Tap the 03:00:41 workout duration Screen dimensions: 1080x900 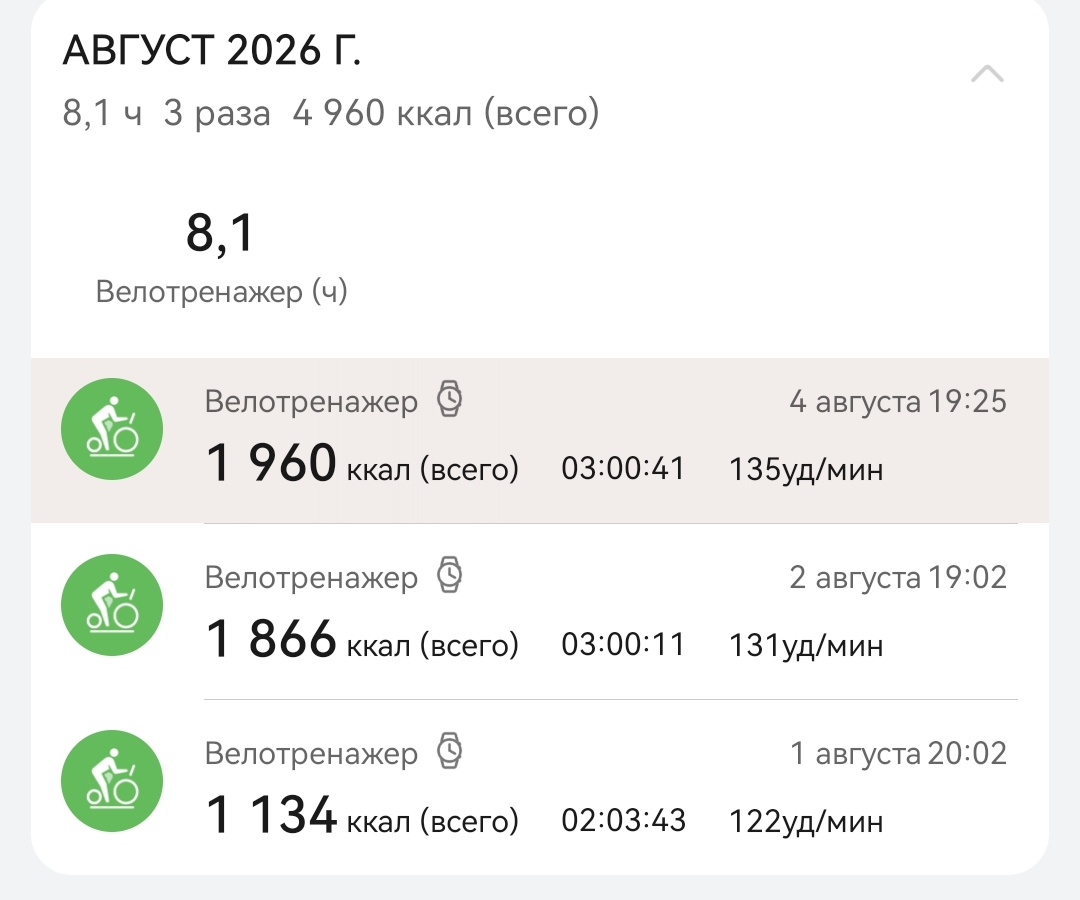coord(623,469)
